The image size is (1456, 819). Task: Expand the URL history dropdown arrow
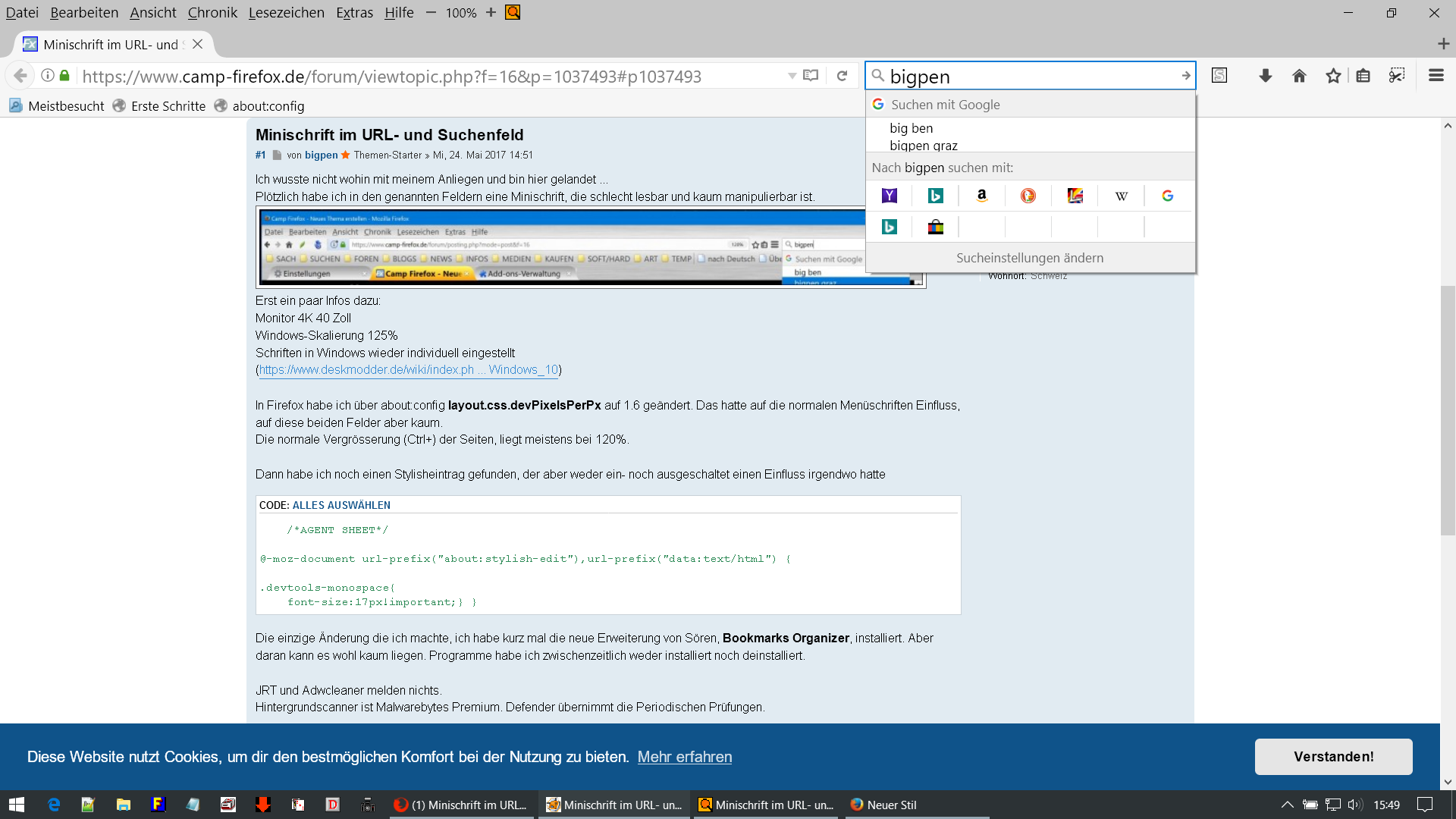(792, 76)
